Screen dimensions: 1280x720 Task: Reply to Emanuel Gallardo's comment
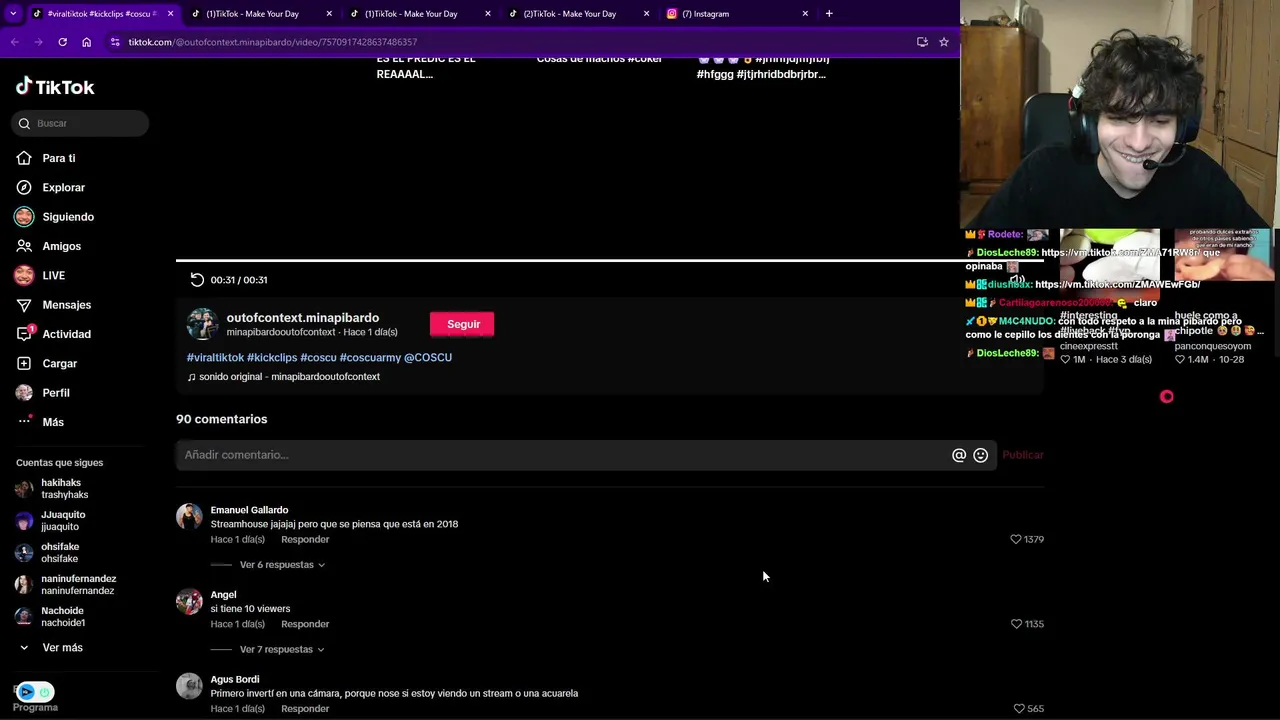(x=305, y=540)
